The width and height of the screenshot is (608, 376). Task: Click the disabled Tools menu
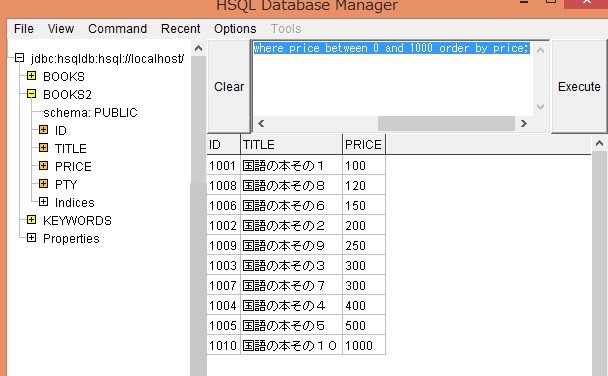(286, 29)
